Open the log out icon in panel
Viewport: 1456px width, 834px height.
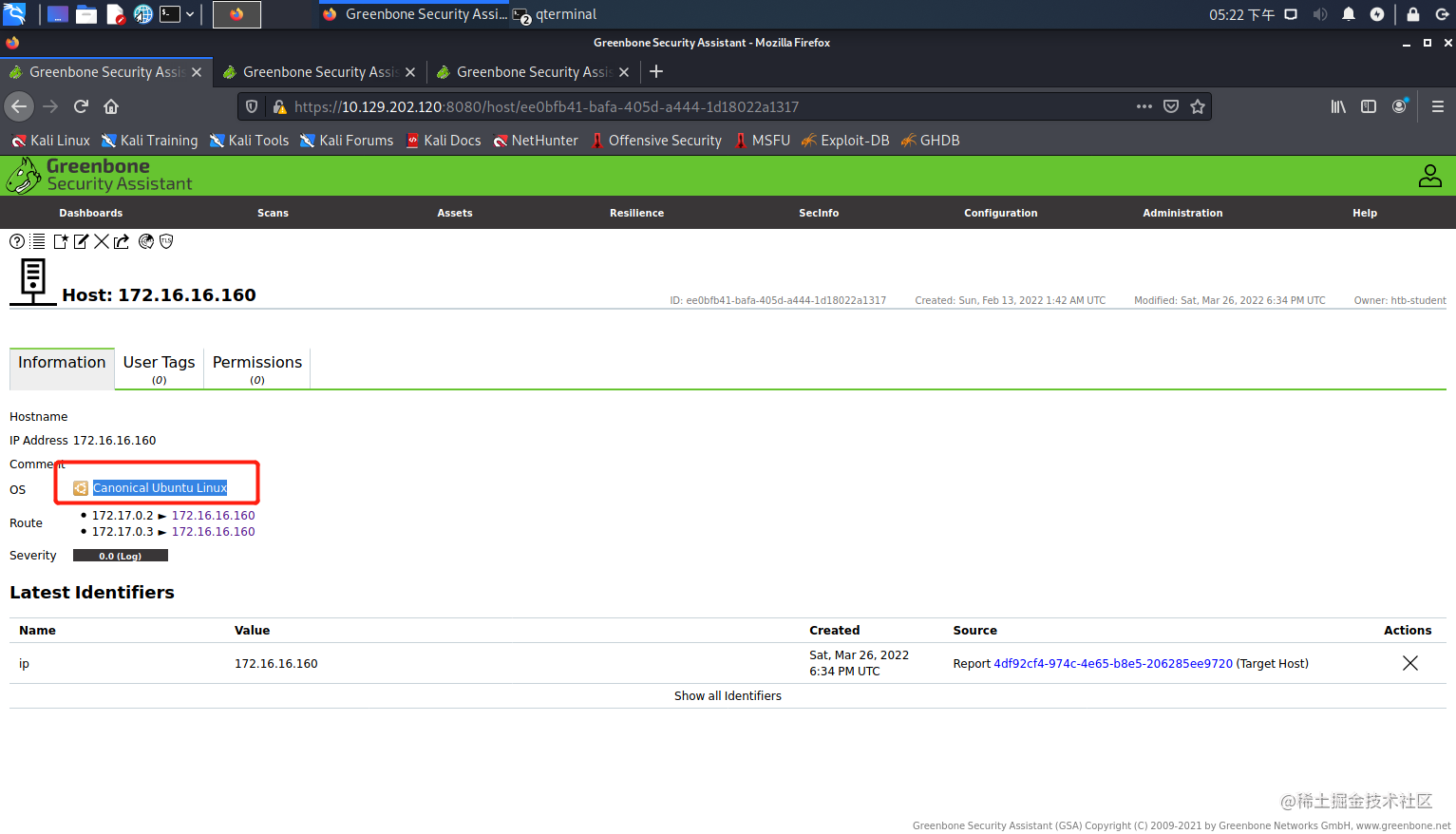pyautogui.click(x=1442, y=14)
